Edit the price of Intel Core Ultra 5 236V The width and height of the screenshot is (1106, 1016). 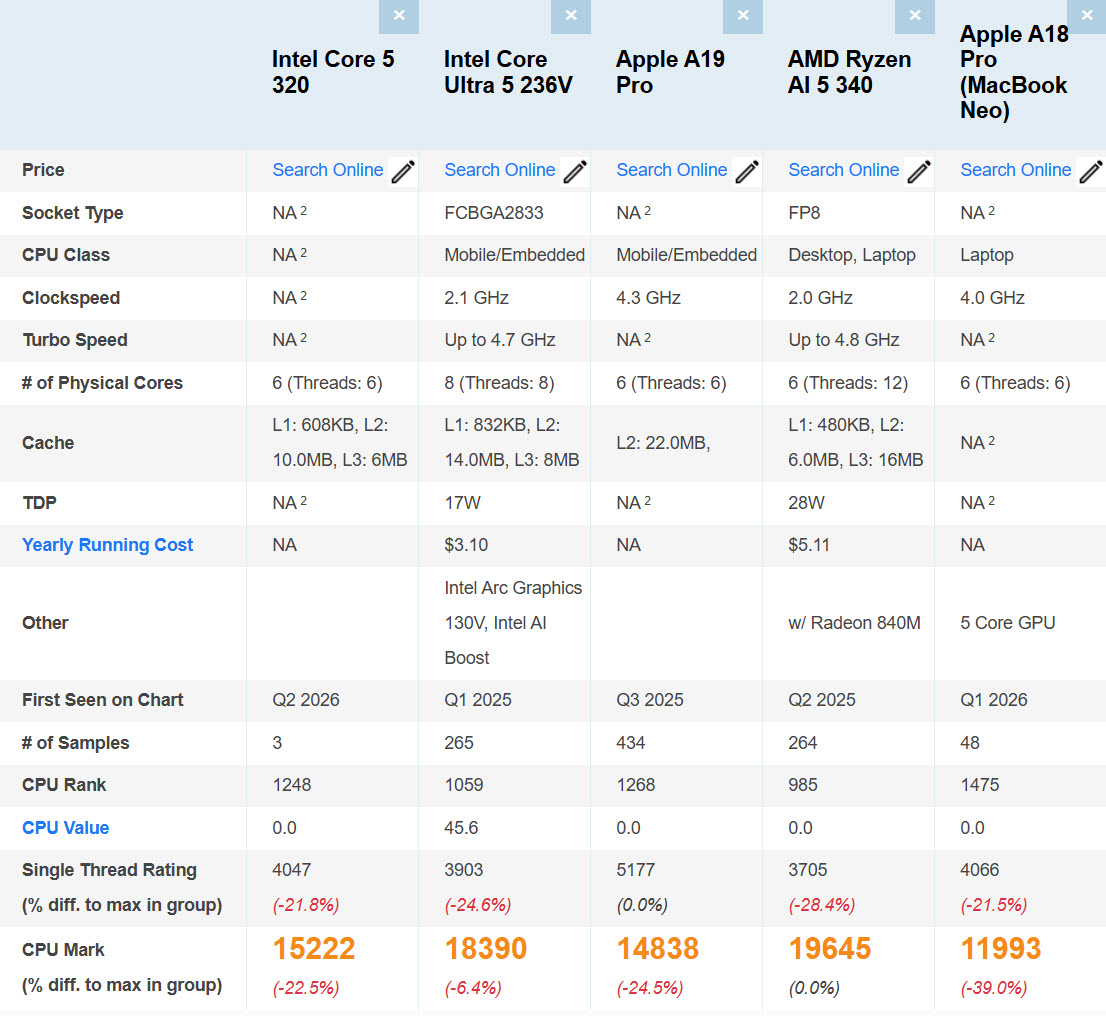tap(574, 171)
